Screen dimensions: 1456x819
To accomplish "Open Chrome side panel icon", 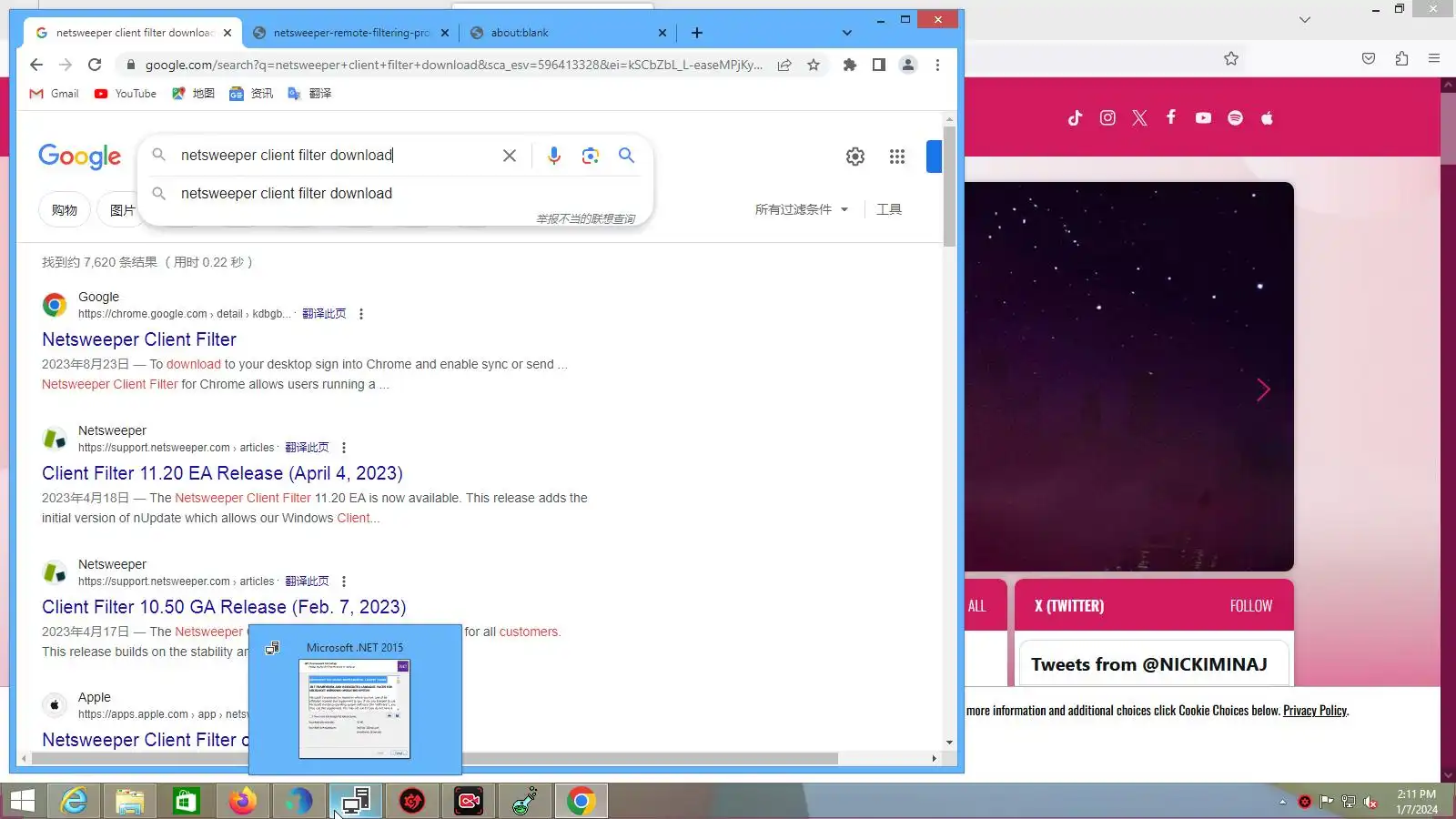I will (879, 65).
